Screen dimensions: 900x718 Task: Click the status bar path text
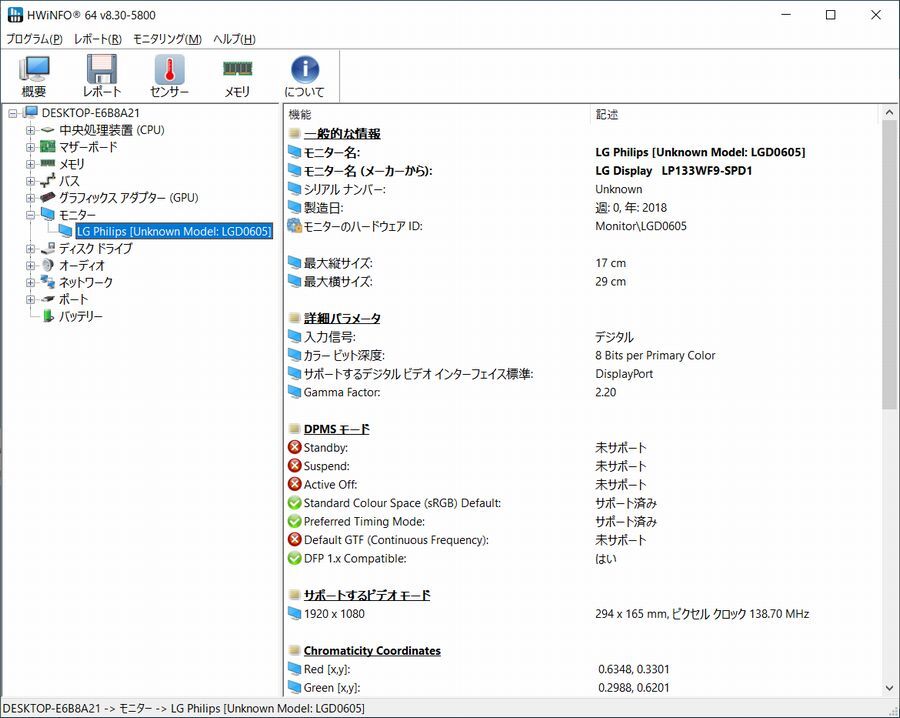[184, 708]
